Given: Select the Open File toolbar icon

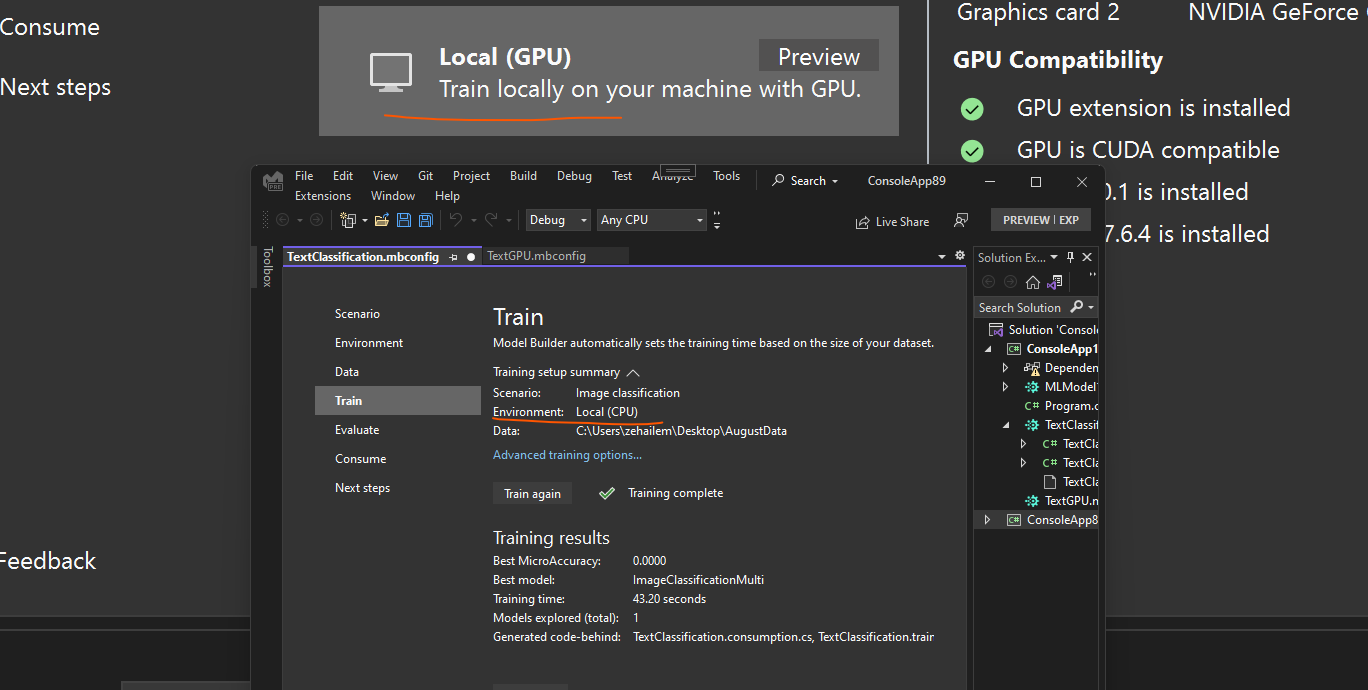Looking at the screenshot, I should pyautogui.click(x=379, y=220).
